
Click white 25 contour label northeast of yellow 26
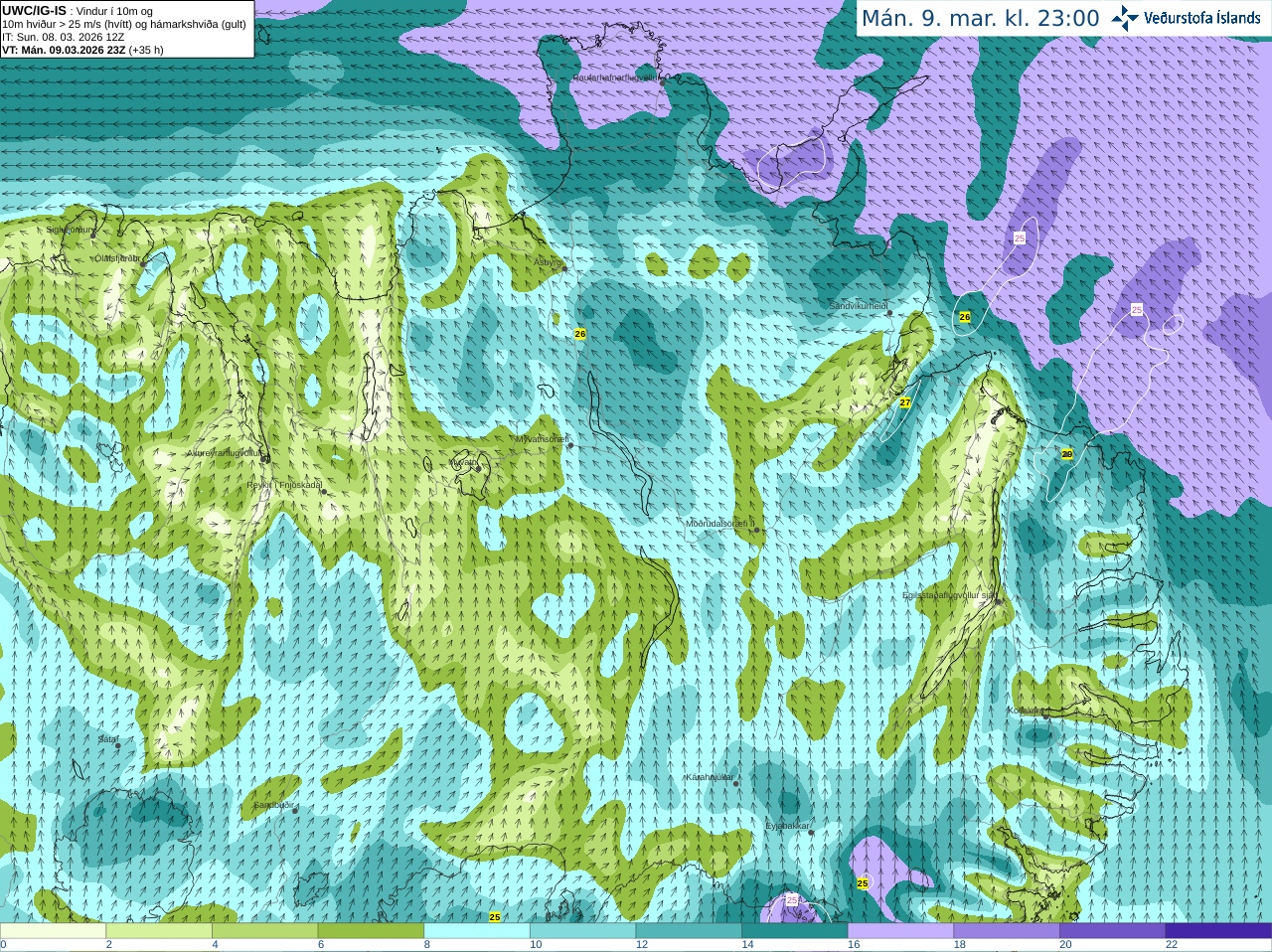(1020, 238)
